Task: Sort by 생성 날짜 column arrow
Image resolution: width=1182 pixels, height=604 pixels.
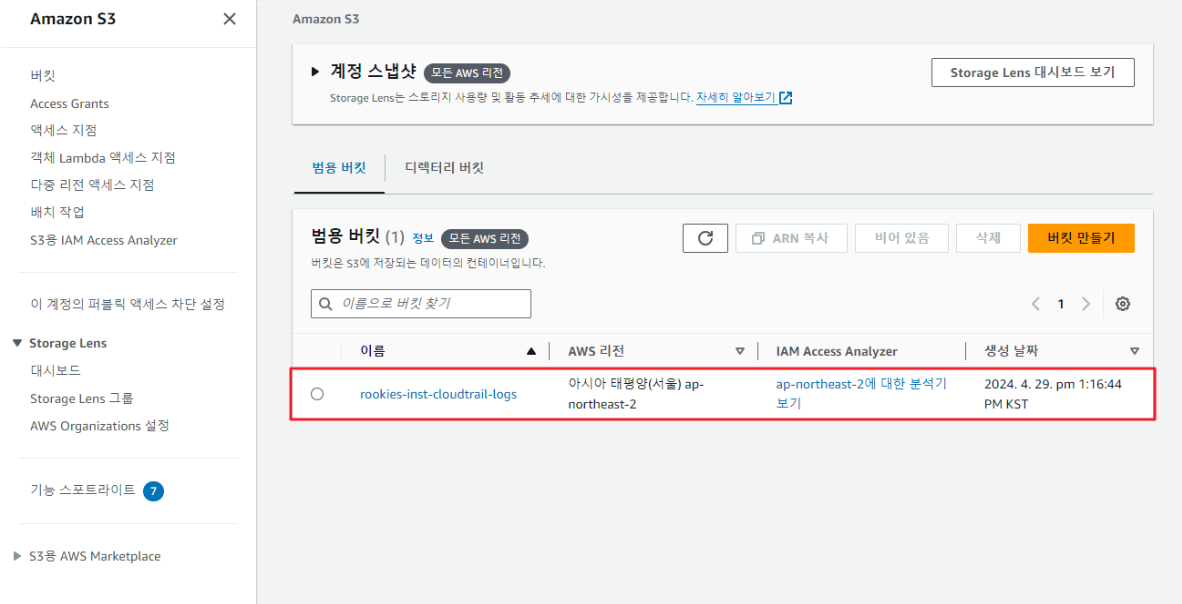Action: [1135, 351]
